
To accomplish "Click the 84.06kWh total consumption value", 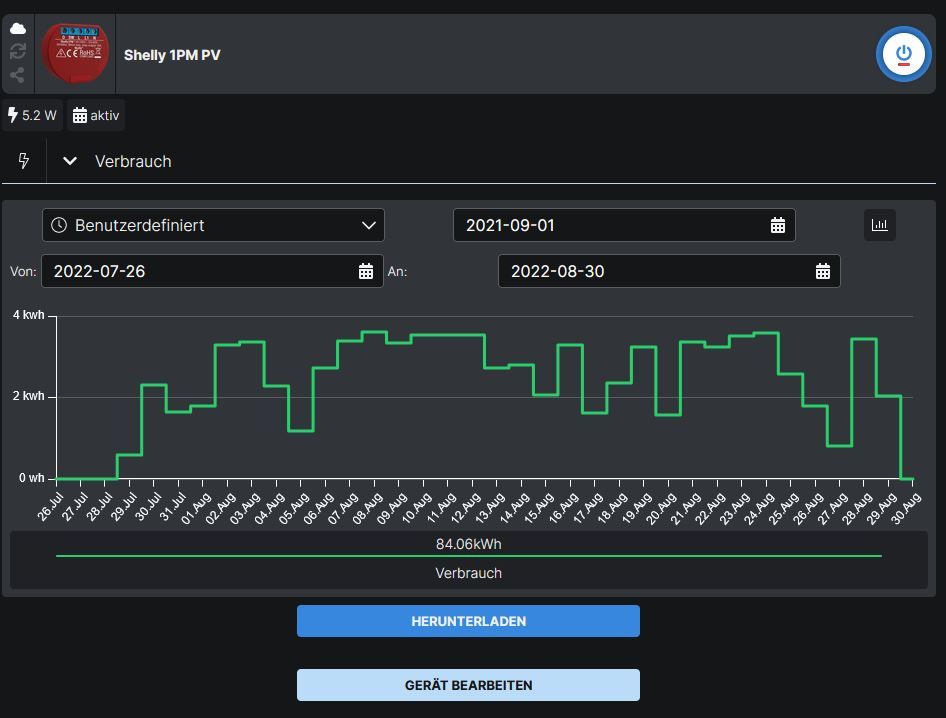I will point(469,544).
